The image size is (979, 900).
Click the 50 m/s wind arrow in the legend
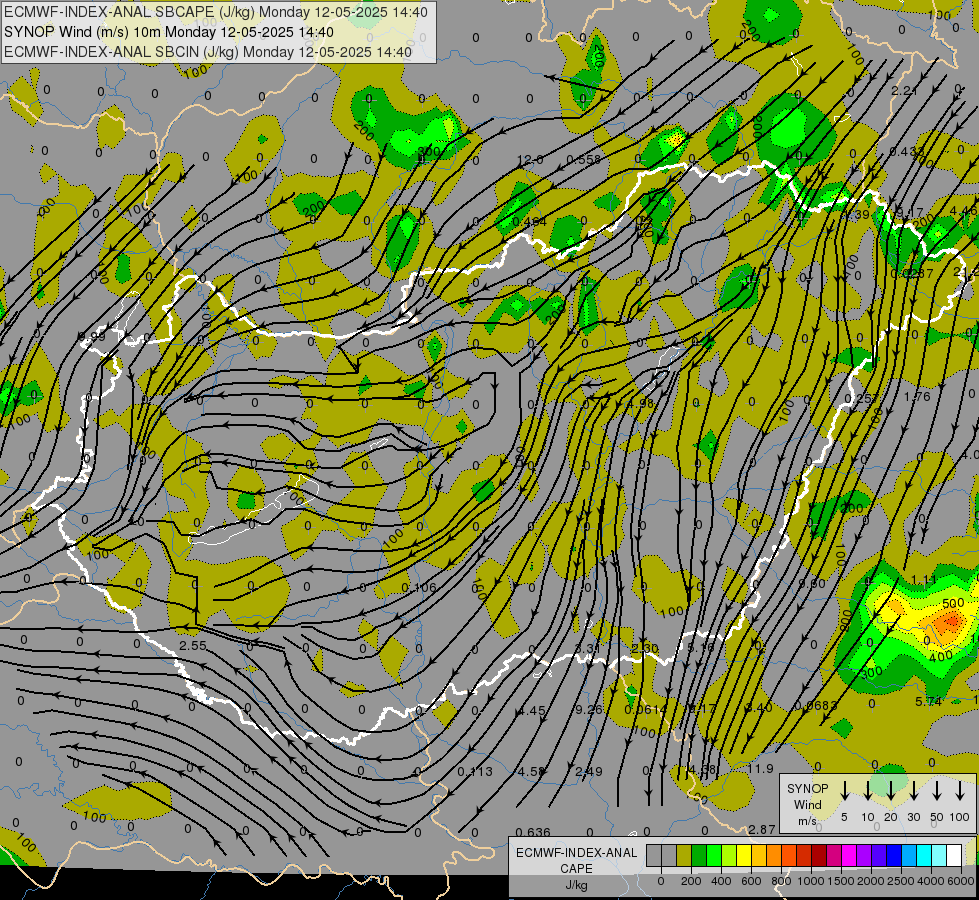point(937,791)
